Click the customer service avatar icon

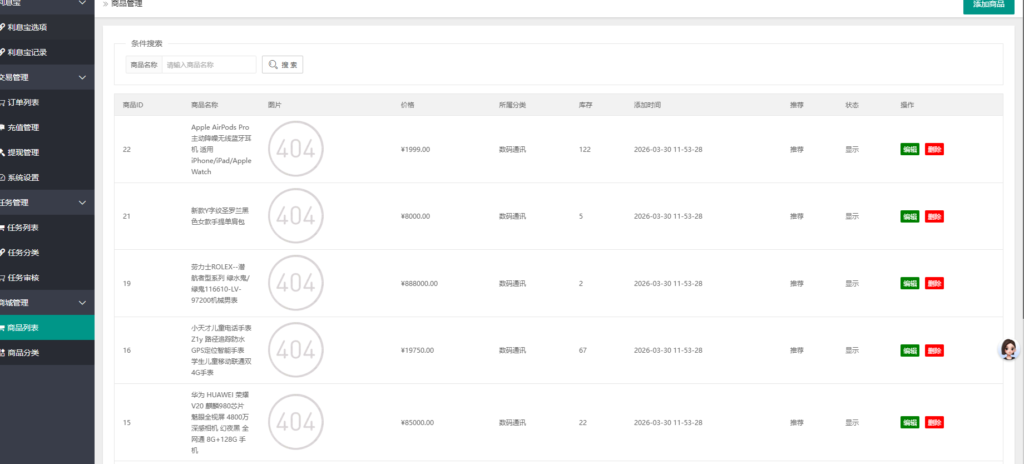click(1009, 349)
